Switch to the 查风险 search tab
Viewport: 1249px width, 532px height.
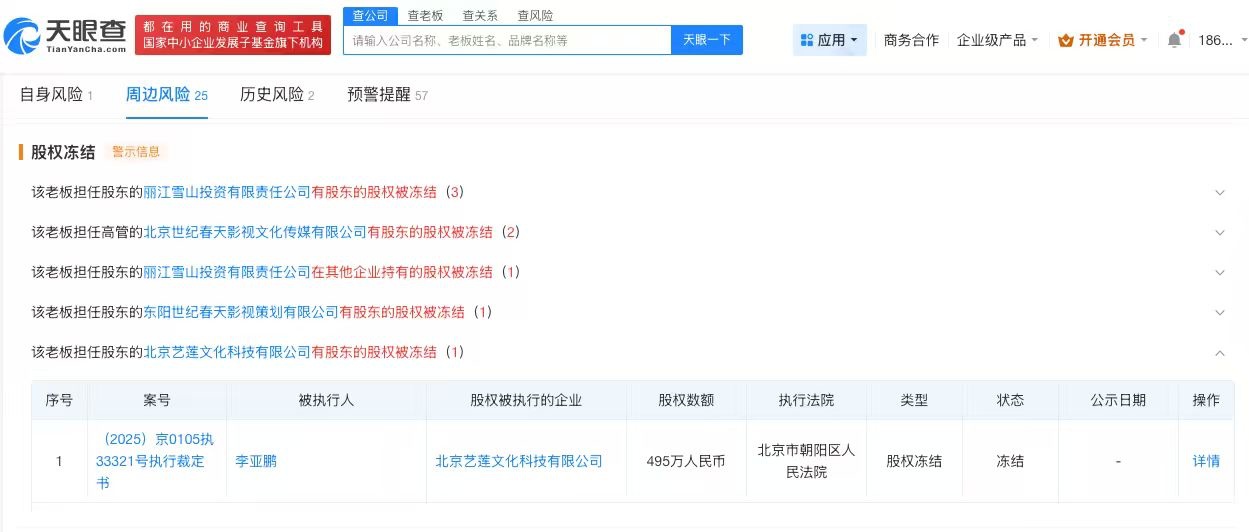tap(535, 16)
